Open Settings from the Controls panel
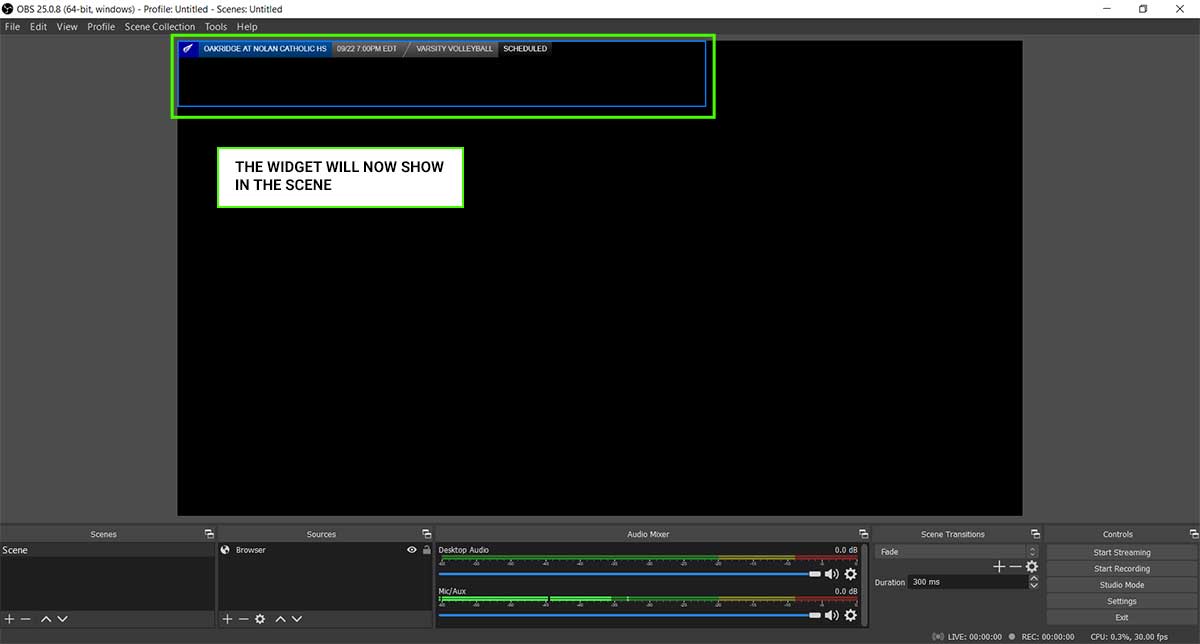Viewport: 1200px width, 644px height. [1122, 601]
